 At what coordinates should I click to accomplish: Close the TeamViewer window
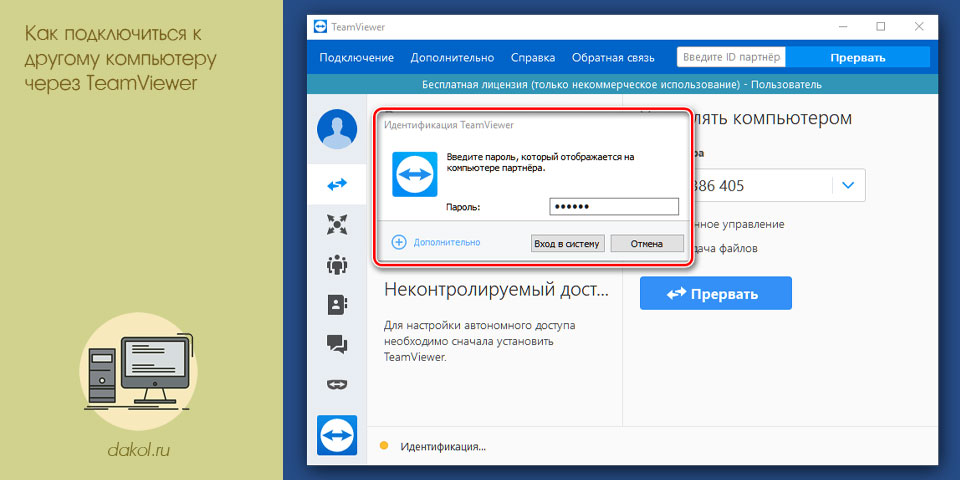[919, 26]
